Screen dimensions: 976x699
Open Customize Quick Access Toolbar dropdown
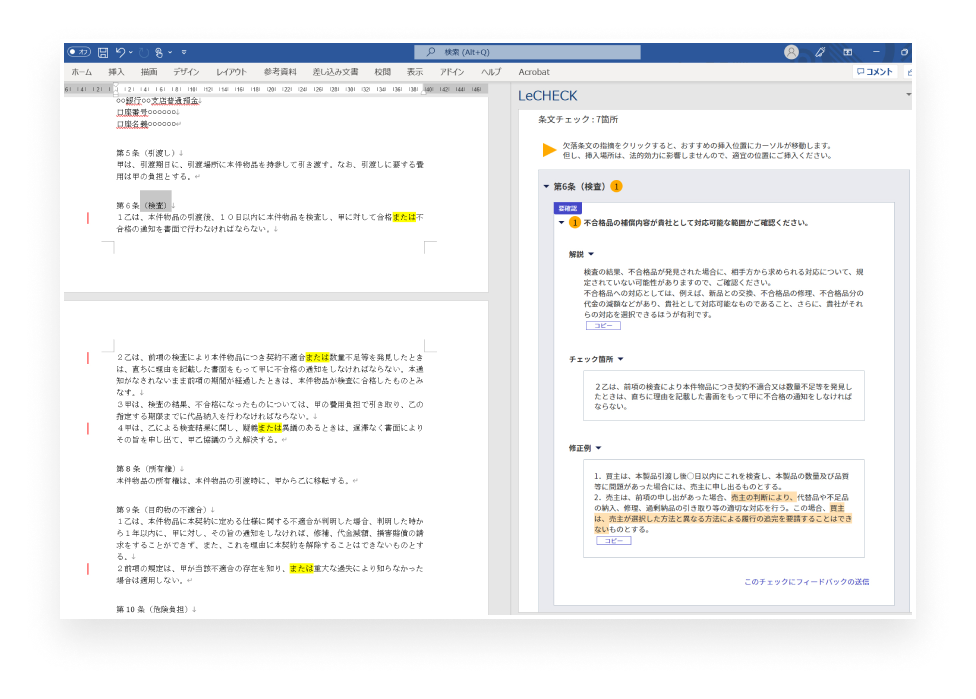(184, 52)
